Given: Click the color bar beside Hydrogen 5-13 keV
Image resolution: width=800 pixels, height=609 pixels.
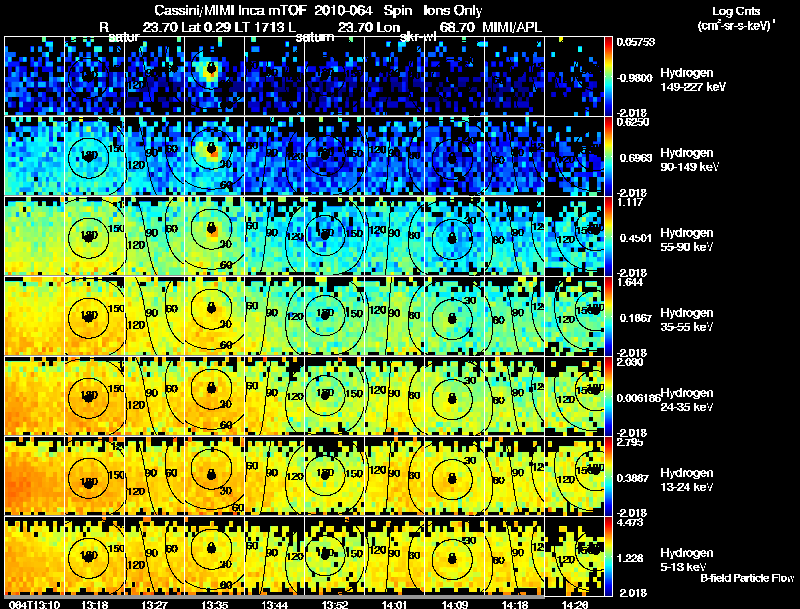Looking at the screenshot, I should 608,556.
